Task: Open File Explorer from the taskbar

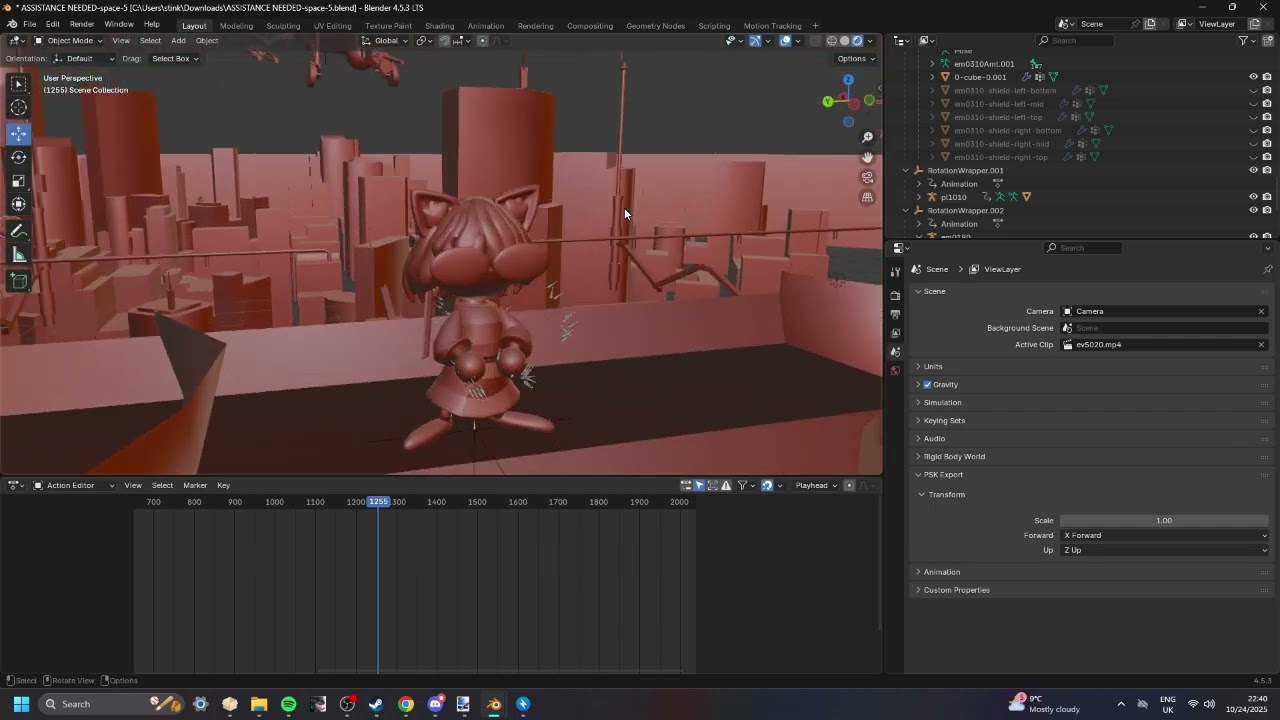Action: click(x=259, y=704)
